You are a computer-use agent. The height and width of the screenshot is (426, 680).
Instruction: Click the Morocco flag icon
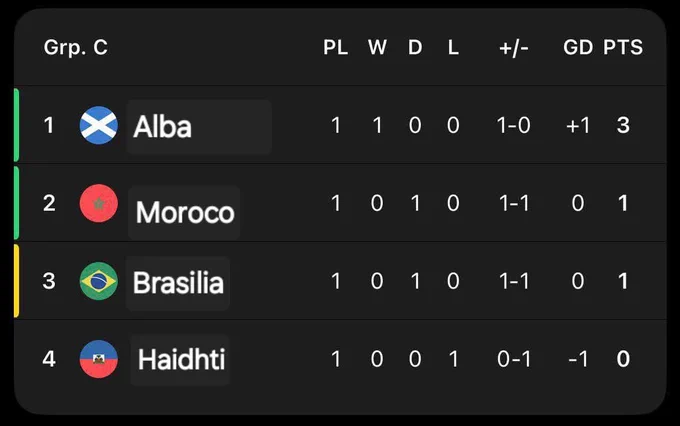pyautogui.click(x=99, y=203)
